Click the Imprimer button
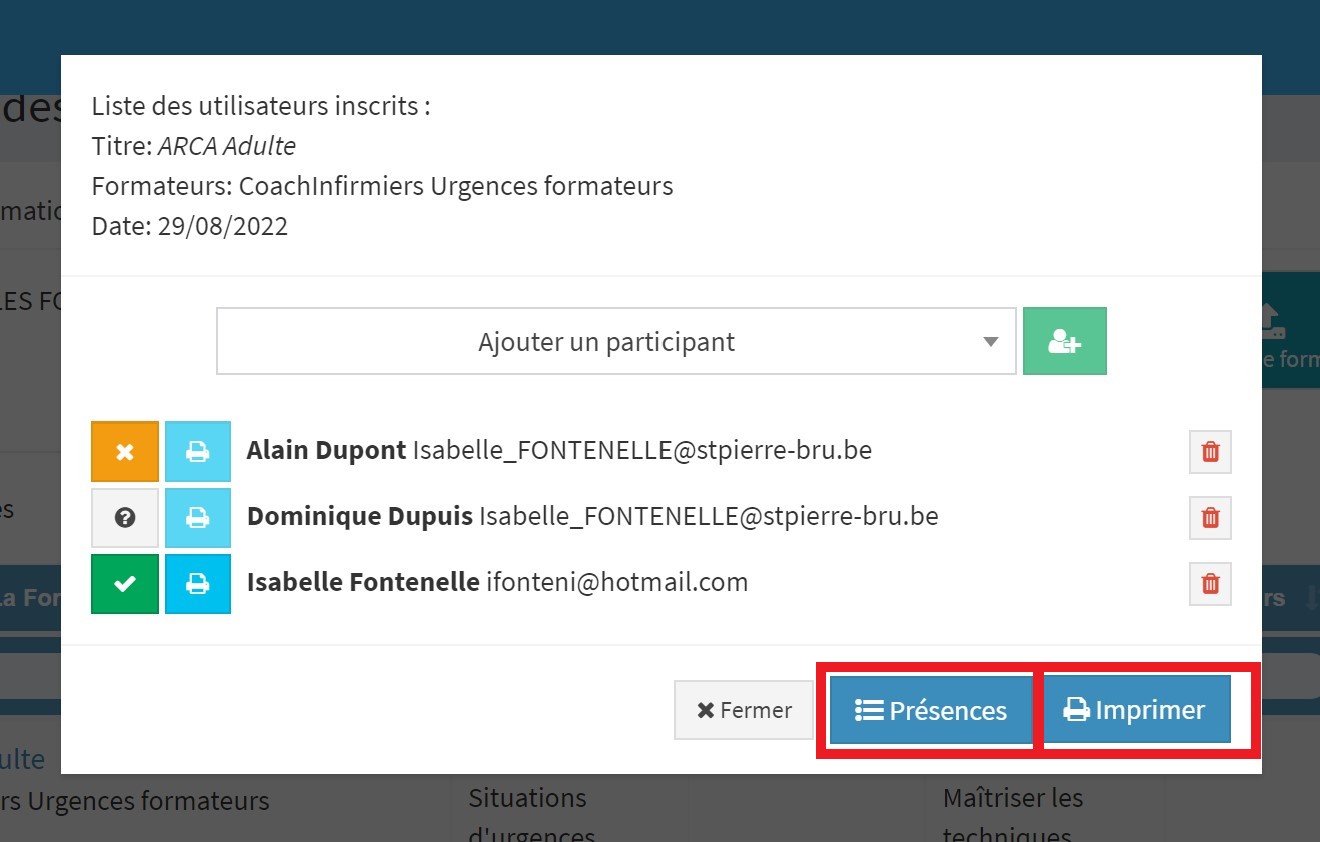The width and height of the screenshot is (1320, 842). point(1135,710)
